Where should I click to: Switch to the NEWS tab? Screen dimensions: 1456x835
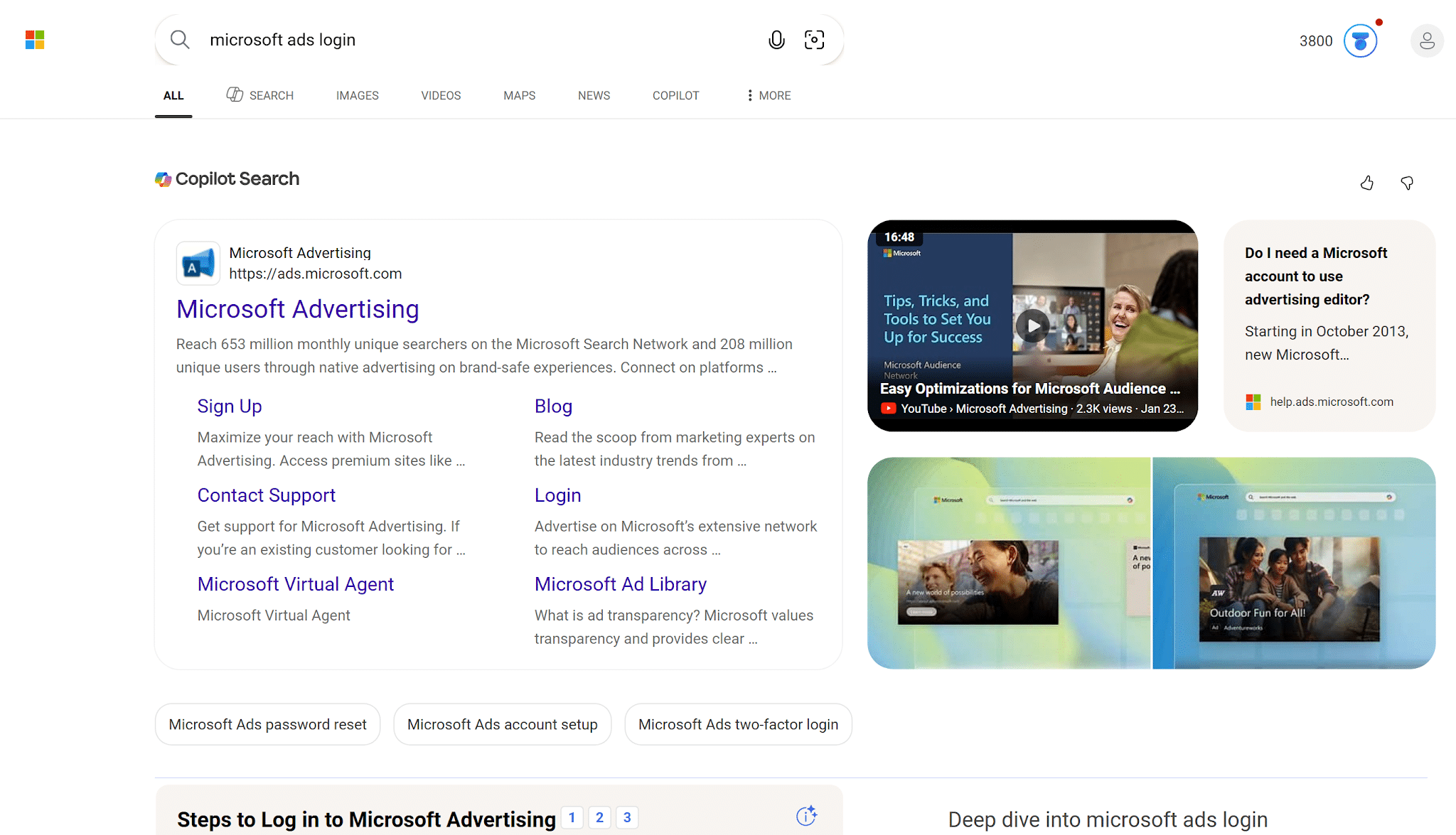[594, 95]
